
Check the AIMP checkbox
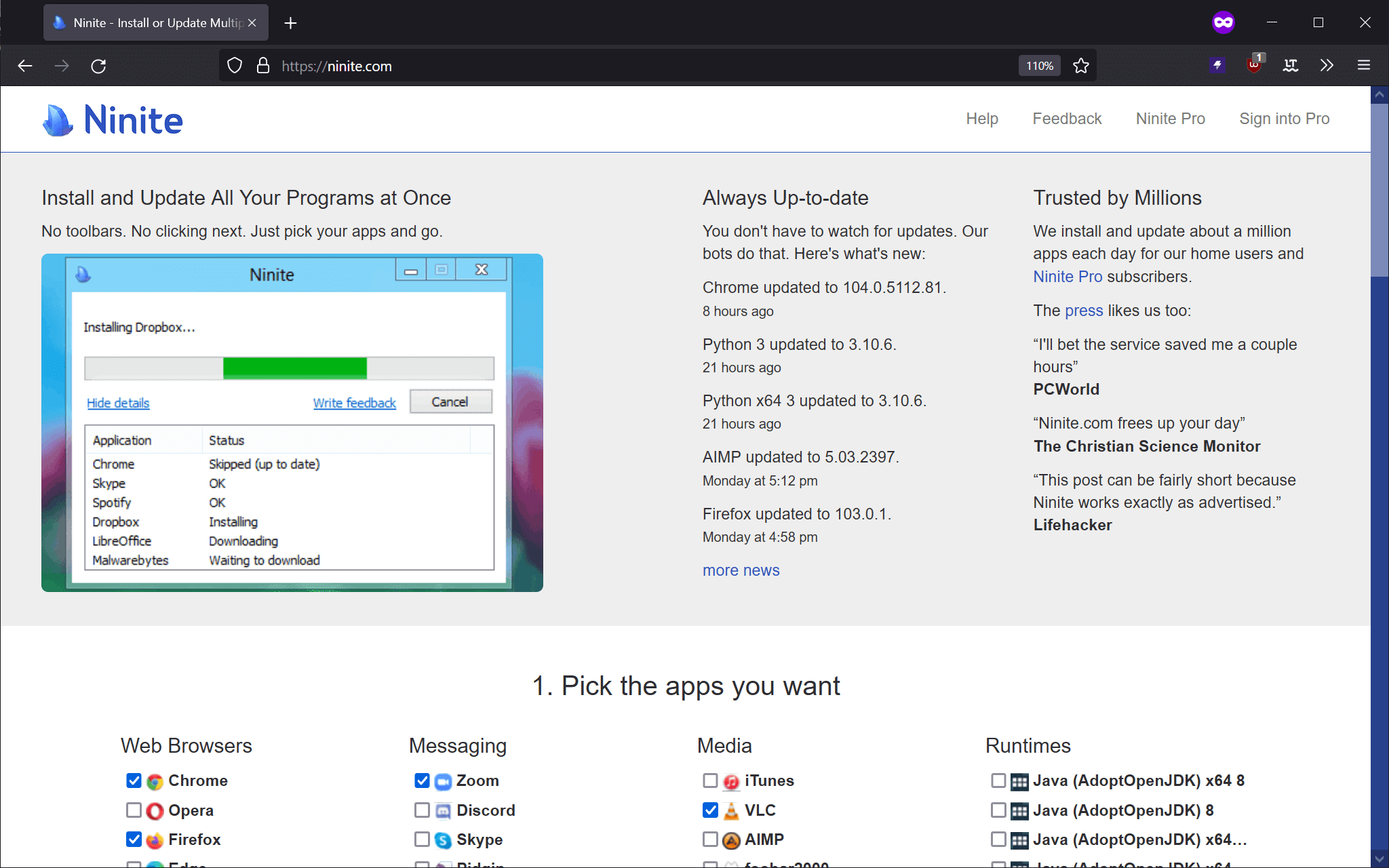tap(710, 840)
